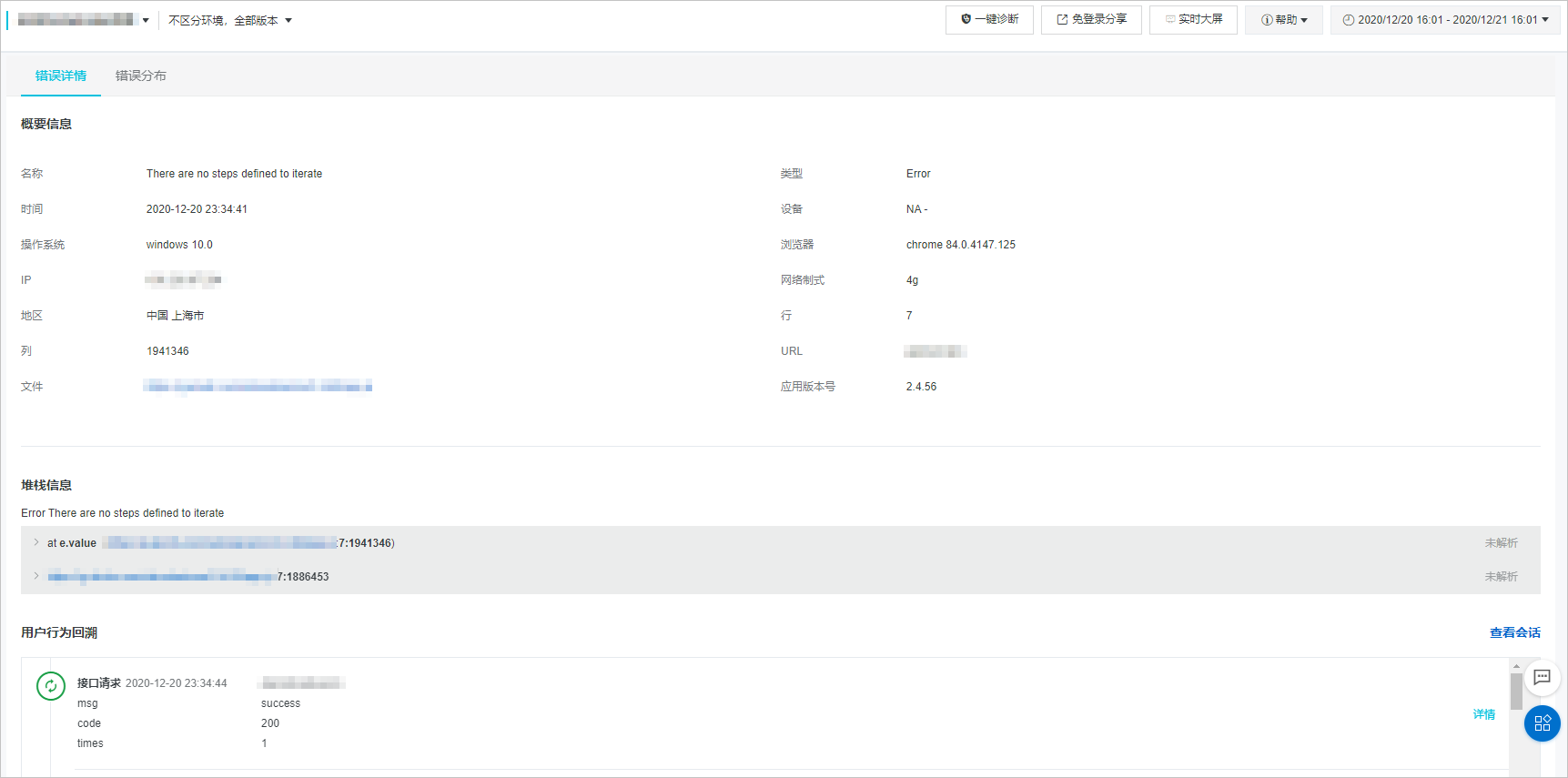This screenshot has width=1568, height=778.
Task: Open the 查看会话 link
Action: [1514, 632]
